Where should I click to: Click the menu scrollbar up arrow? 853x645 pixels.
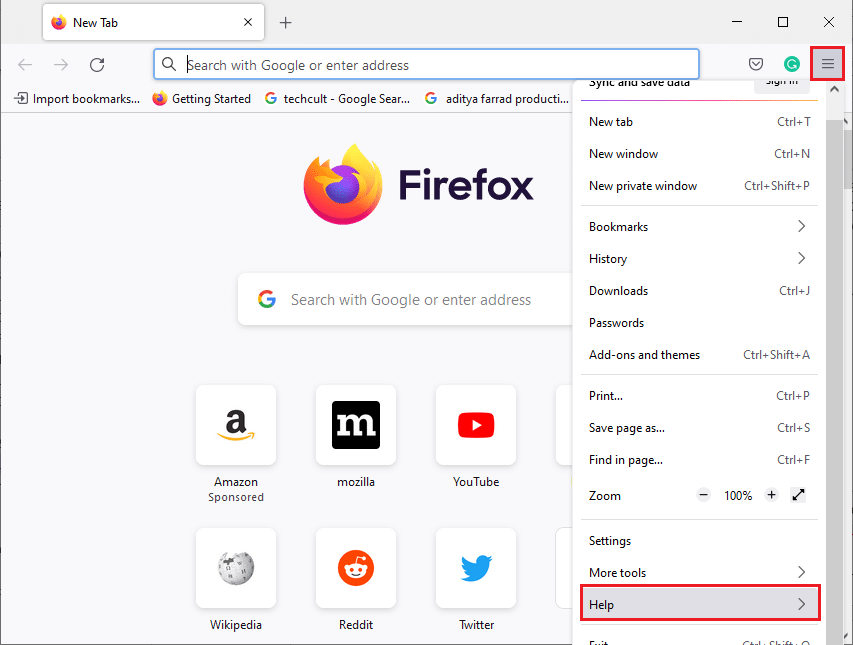coord(834,89)
